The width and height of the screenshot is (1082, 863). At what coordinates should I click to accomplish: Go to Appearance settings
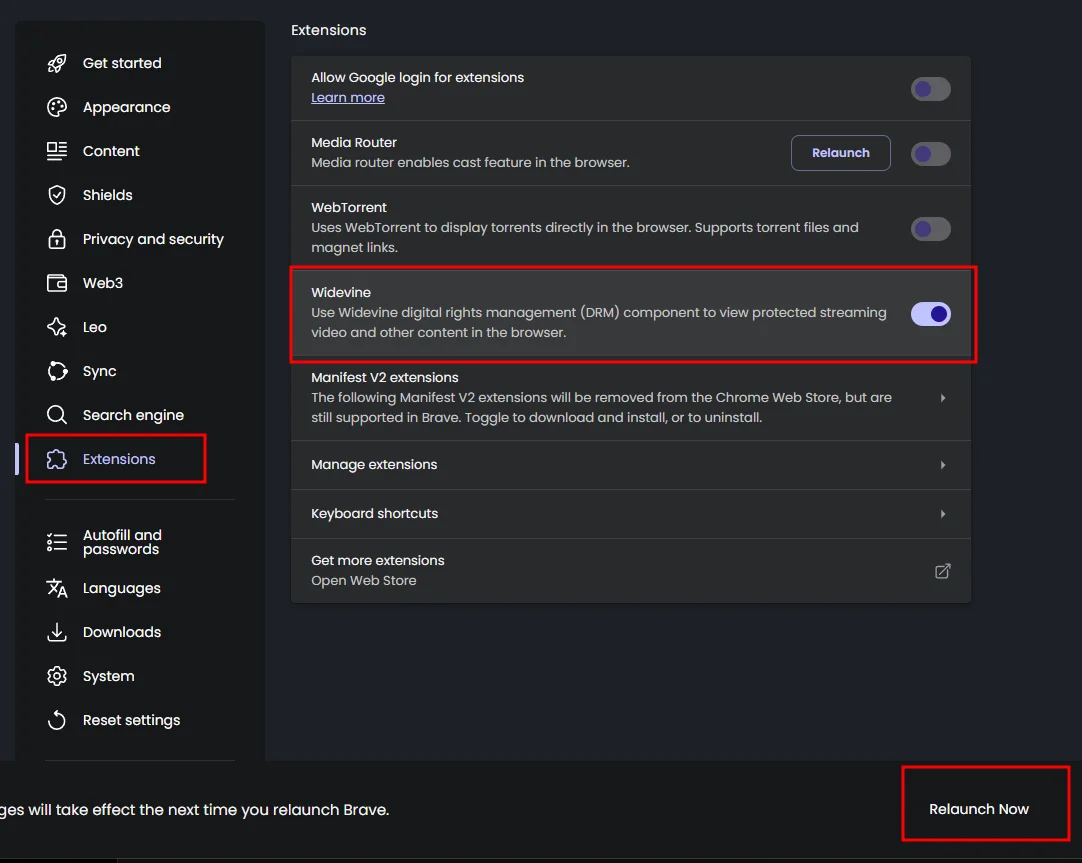click(126, 108)
